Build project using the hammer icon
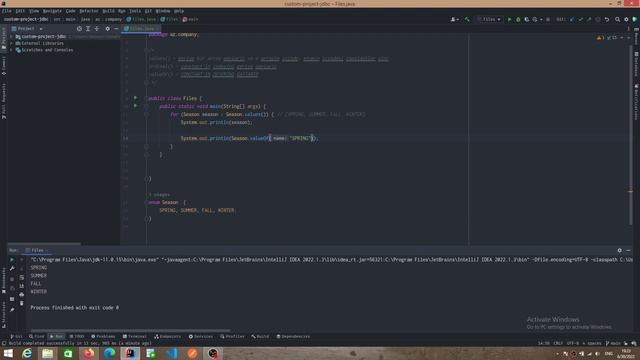 click(x=467, y=19)
